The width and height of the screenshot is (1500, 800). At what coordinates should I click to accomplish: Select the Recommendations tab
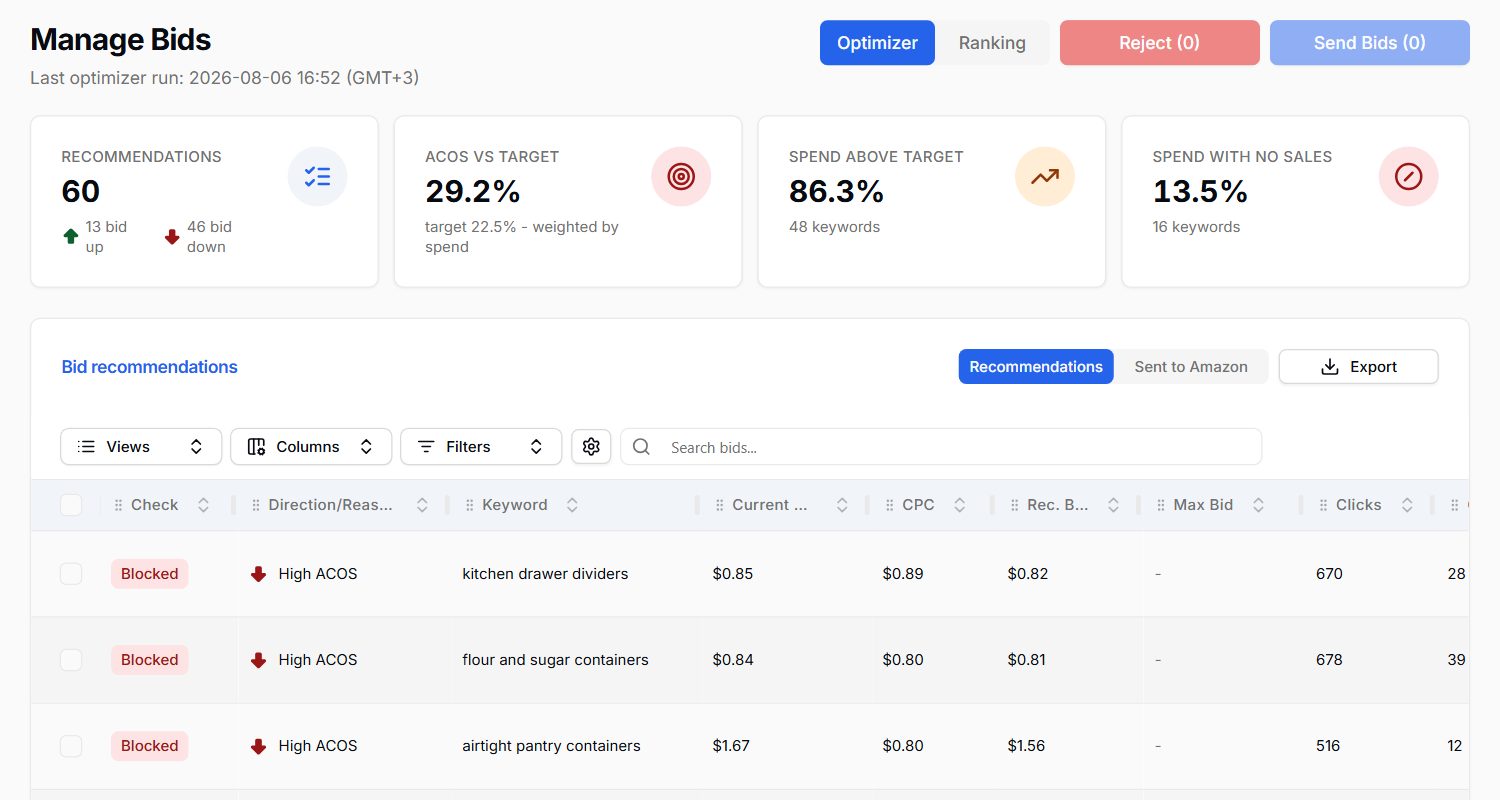tap(1036, 367)
